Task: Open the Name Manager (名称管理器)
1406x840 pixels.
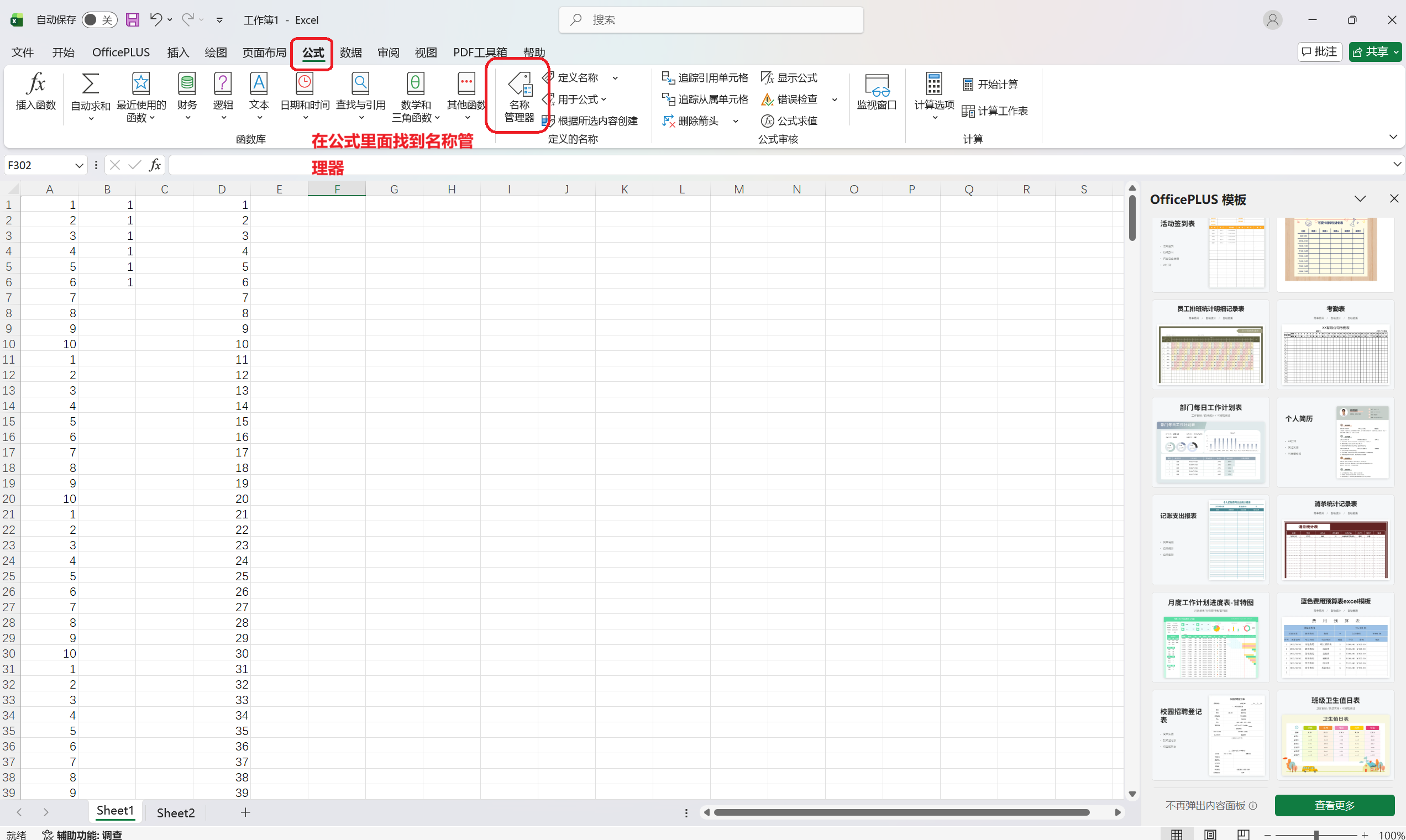Action: pyautogui.click(x=519, y=96)
